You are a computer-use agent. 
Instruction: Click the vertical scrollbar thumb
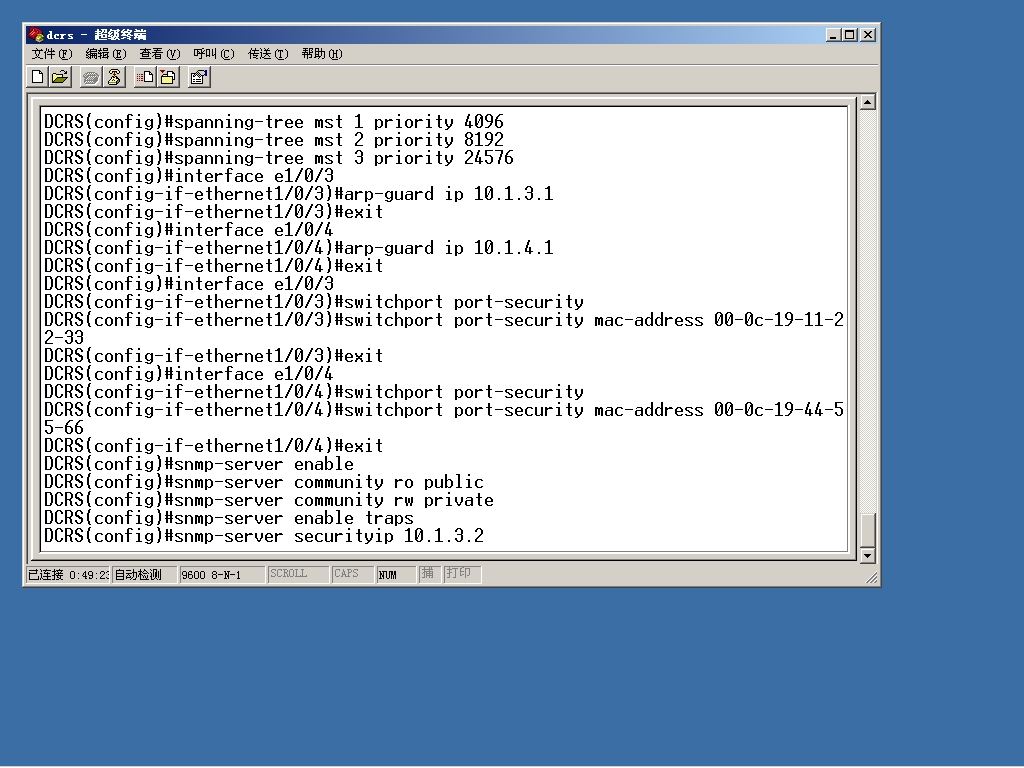pyautogui.click(x=867, y=530)
